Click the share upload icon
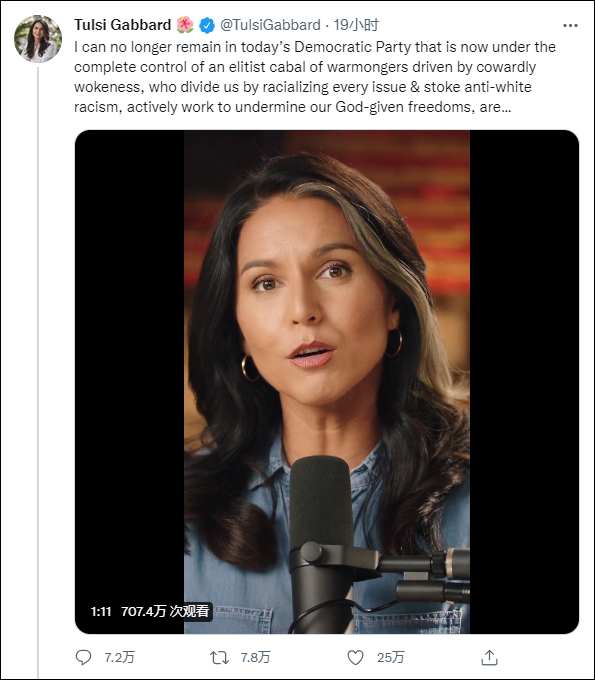595x680 pixels. 489,657
